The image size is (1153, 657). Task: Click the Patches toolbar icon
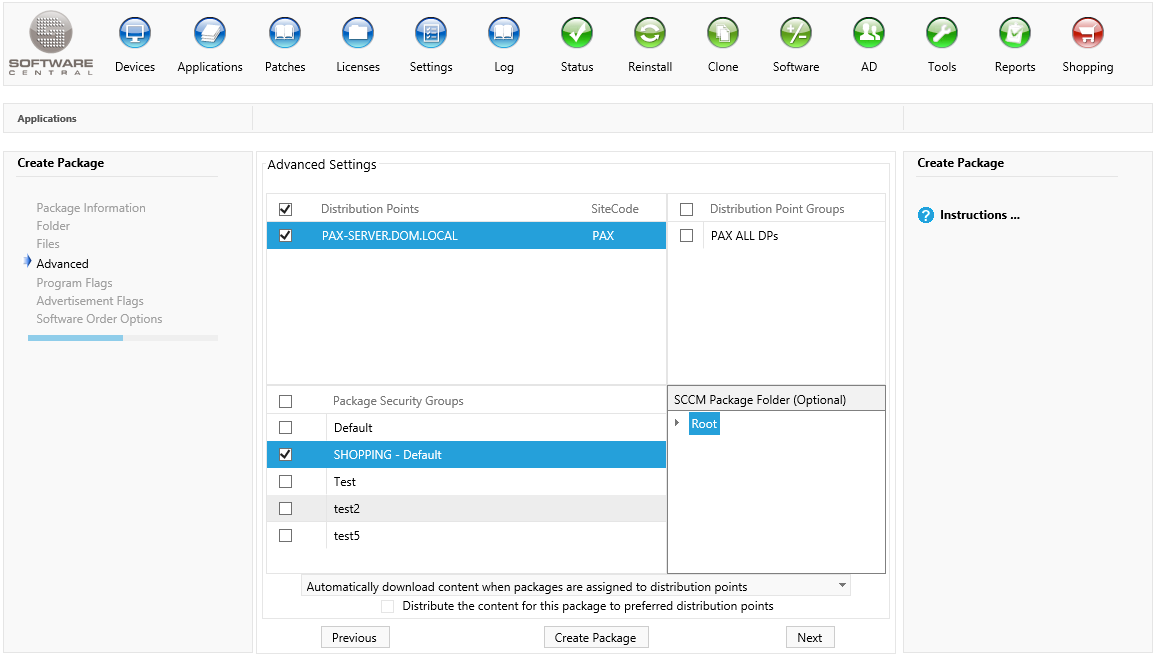pos(285,34)
